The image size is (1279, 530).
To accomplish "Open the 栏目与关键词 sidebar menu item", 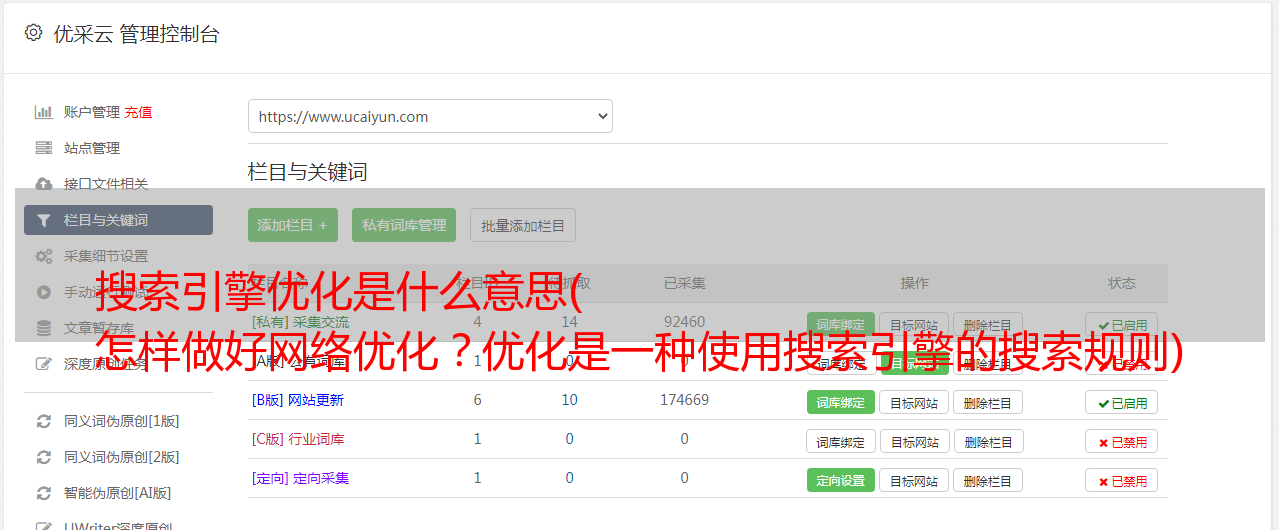I will tap(118, 220).
